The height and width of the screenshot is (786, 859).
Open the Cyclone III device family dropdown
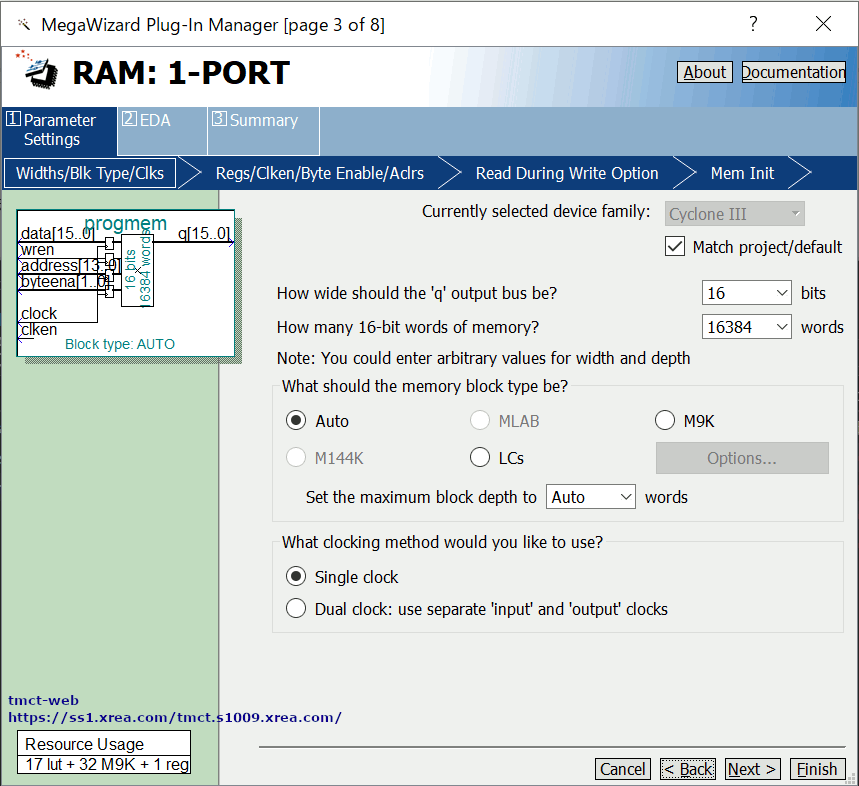coord(734,214)
